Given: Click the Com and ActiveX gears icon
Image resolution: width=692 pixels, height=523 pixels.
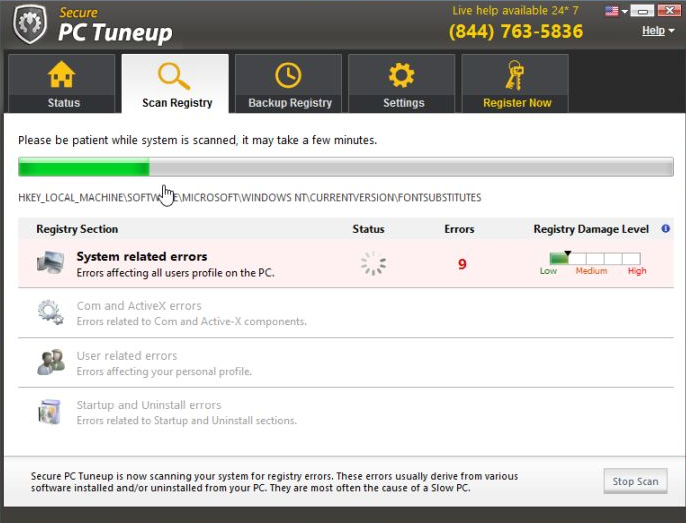Looking at the screenshot, I should (x=50, y=313).
